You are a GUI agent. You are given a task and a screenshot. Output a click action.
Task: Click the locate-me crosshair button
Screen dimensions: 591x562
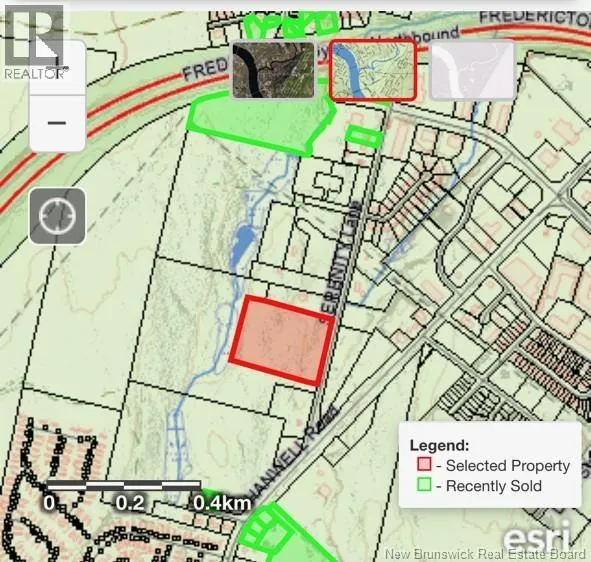(x=57, y=216)
